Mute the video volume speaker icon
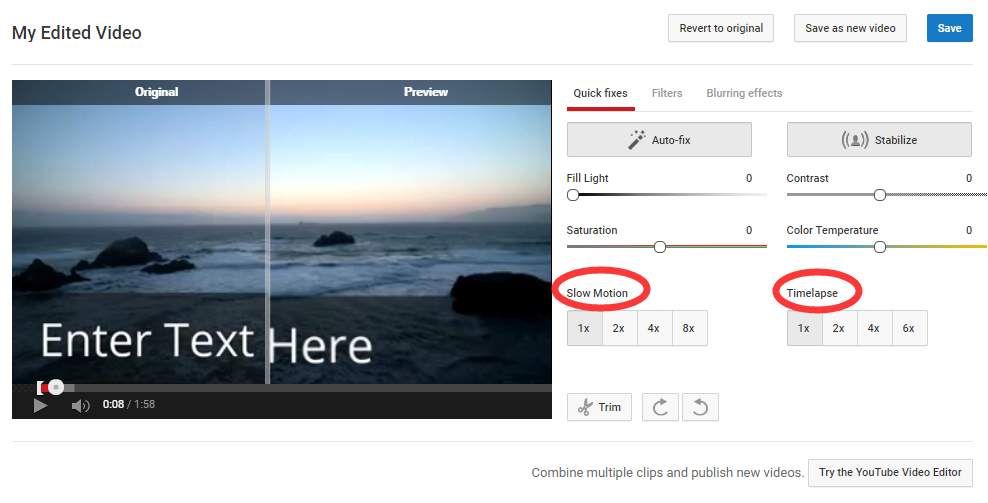The height and width of the screenshot is (503, 988). (80, 405)
